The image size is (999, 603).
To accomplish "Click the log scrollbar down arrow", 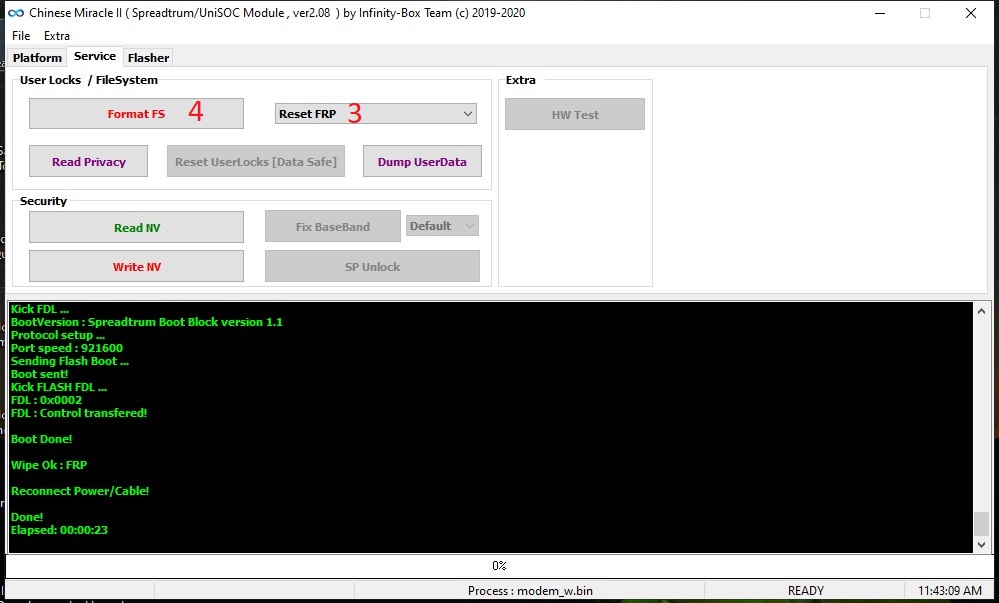I will coord(982,544).
